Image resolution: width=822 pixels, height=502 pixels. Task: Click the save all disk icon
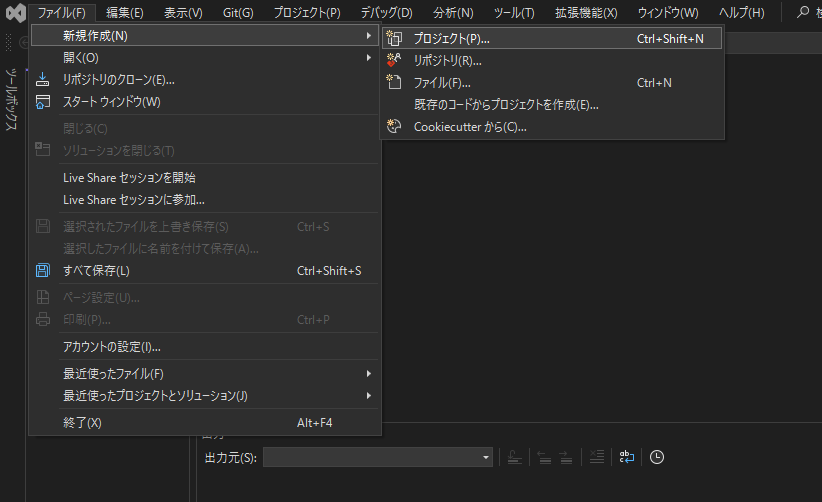[43, 270]
